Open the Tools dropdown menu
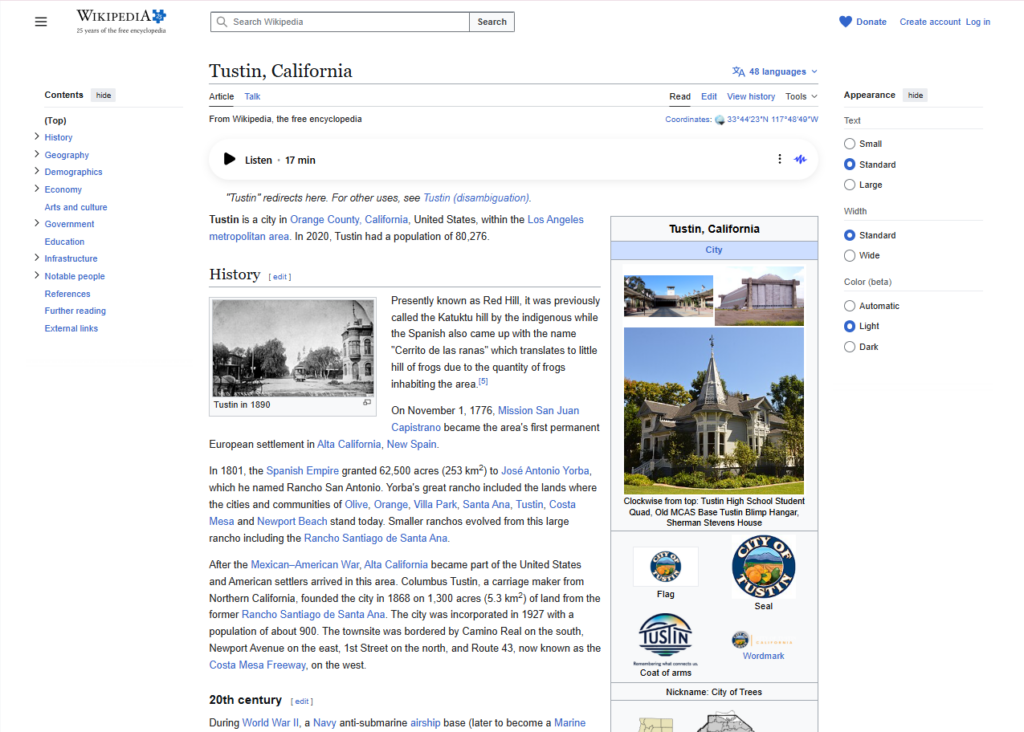This screenshot has height=732, width=1024. [x=801, y=97]
